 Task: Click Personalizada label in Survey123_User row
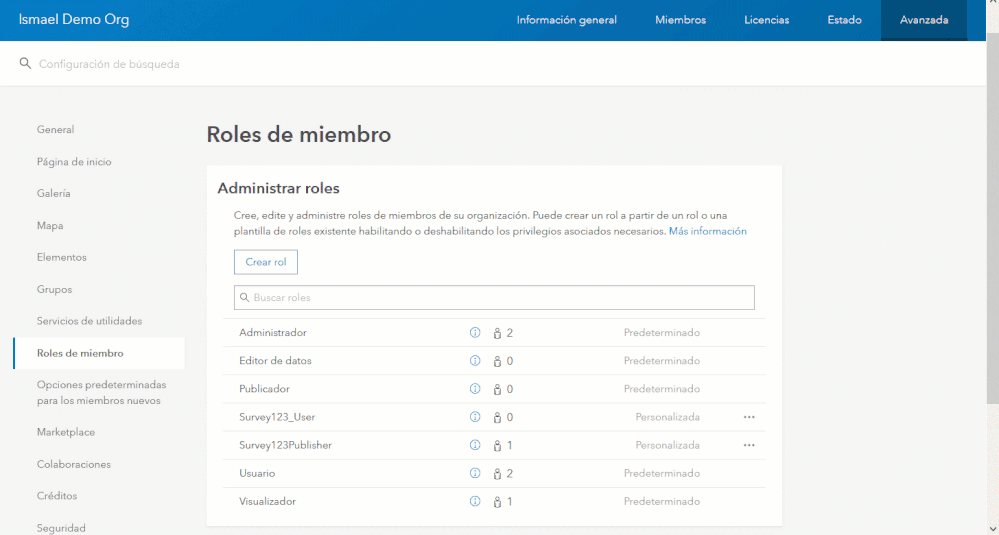pos(667,417)
